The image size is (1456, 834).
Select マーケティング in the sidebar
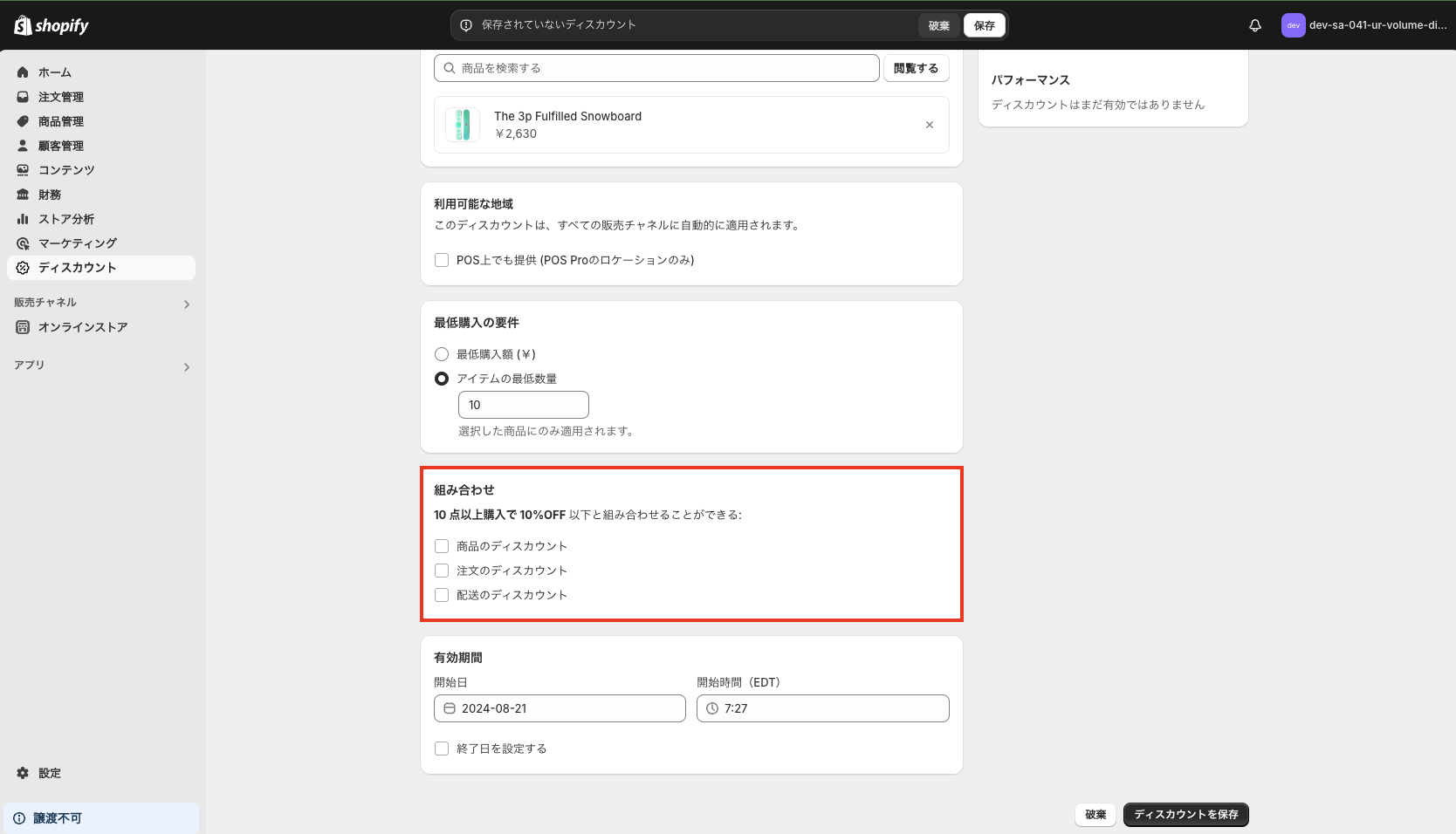pyautogui.click(x=77, y=243)
